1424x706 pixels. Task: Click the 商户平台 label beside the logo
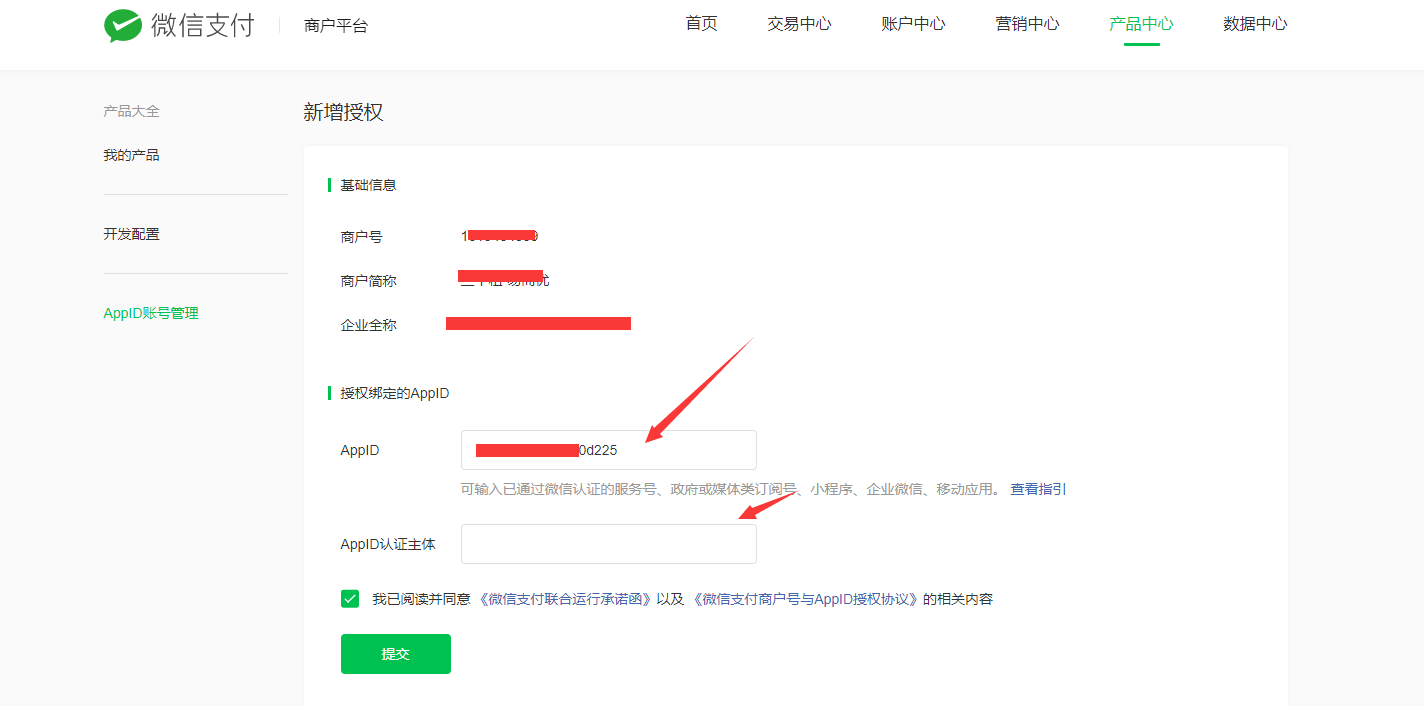(x=336, y=26)
